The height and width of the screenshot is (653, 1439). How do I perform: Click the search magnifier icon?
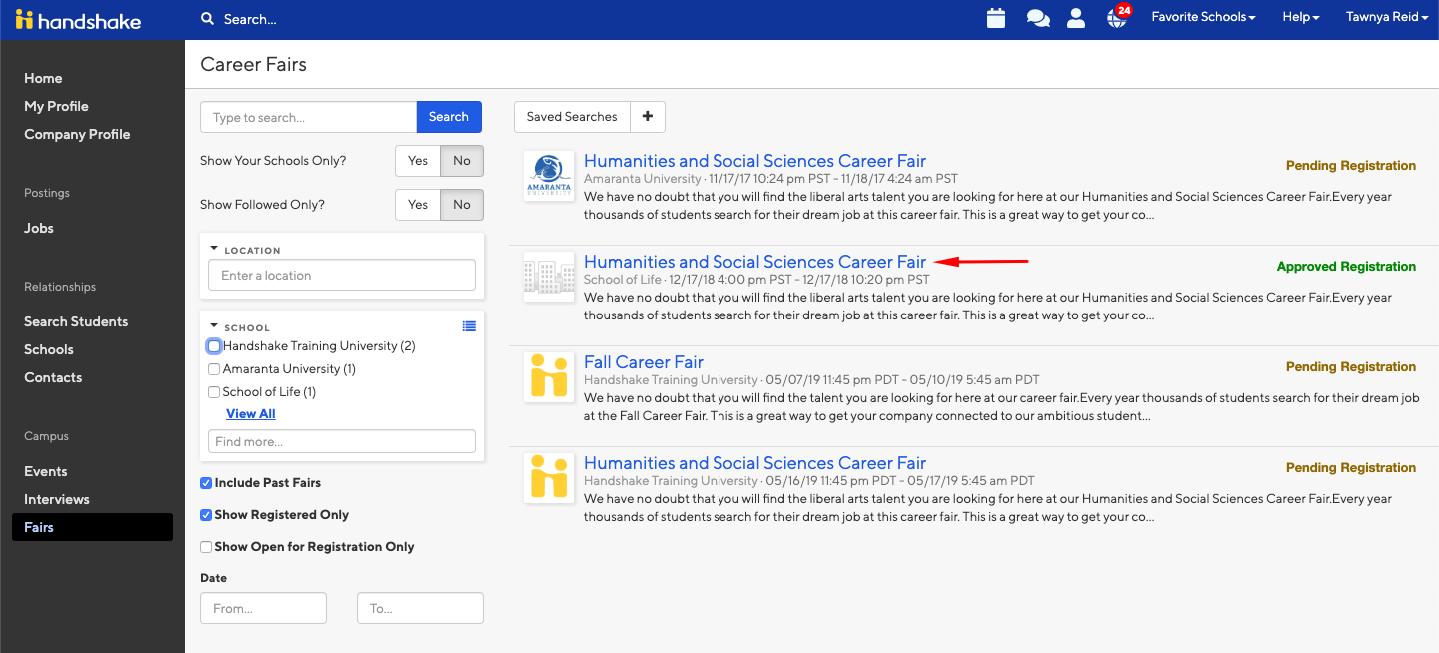click(207, 19)
